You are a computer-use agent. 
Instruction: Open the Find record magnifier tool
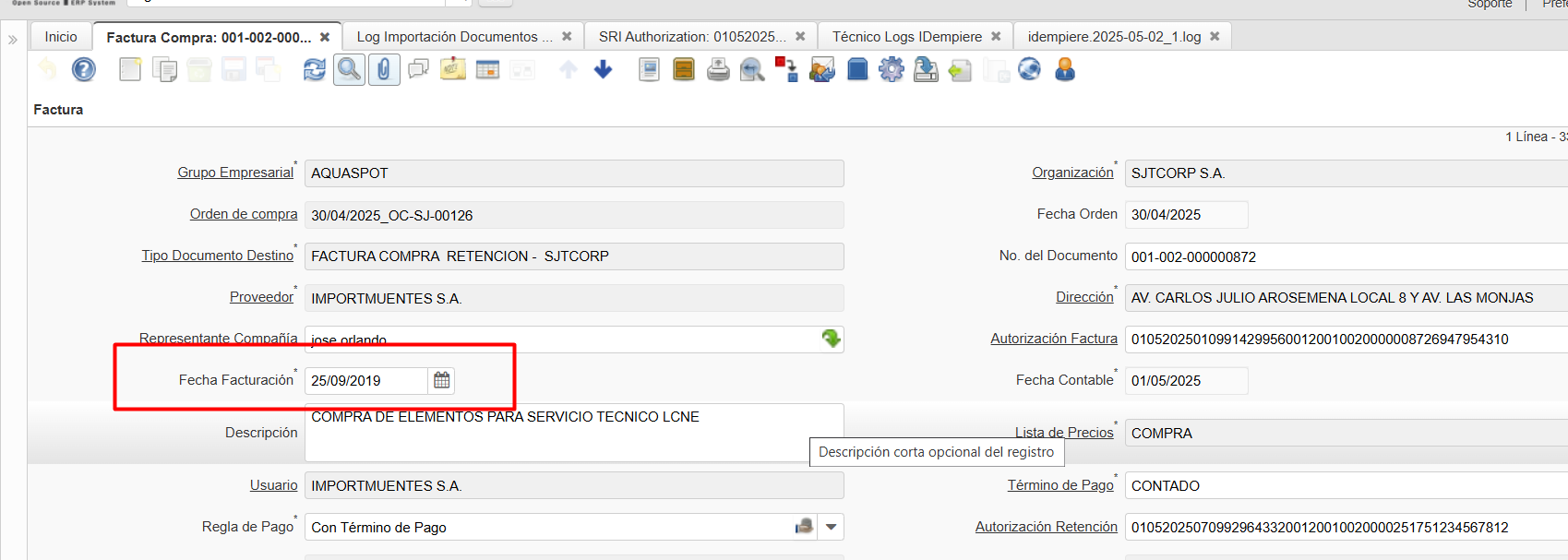click(x=349, y=70)
